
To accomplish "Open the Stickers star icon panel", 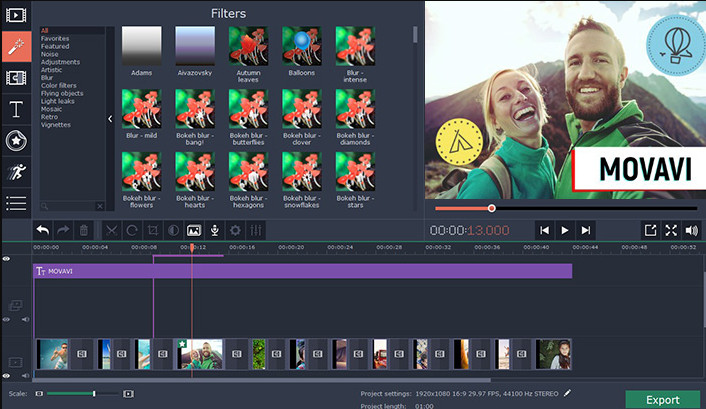I will tap(15, 140).
